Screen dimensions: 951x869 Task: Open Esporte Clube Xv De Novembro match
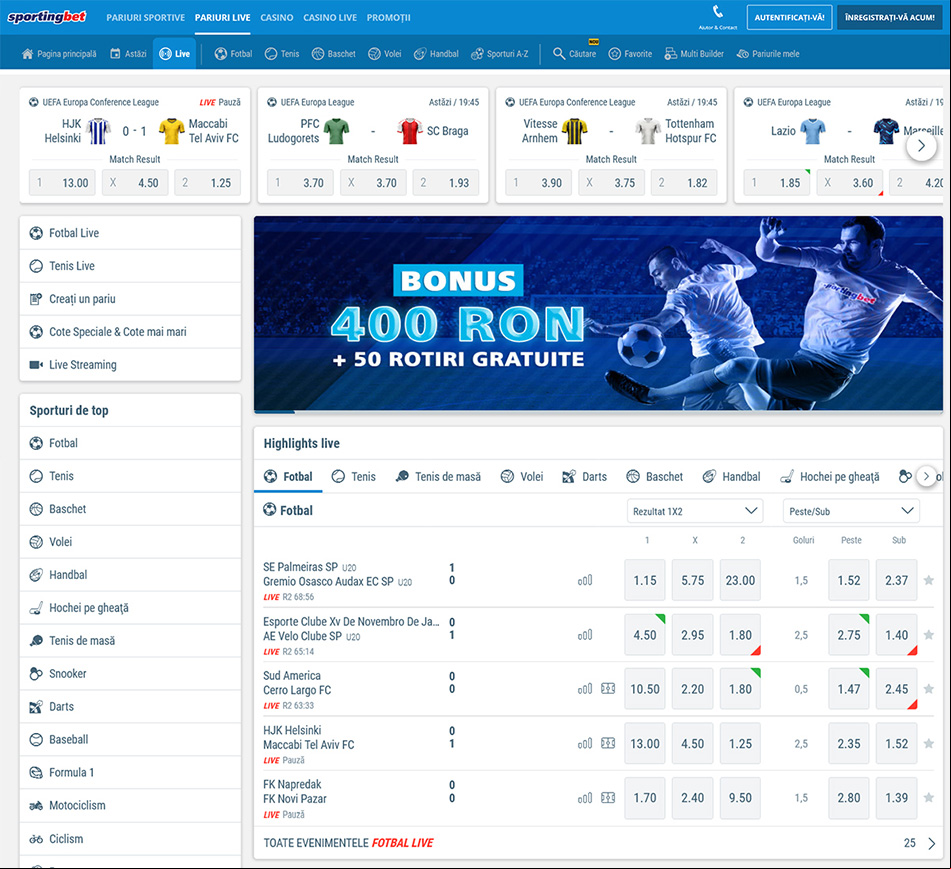[351, 622]
